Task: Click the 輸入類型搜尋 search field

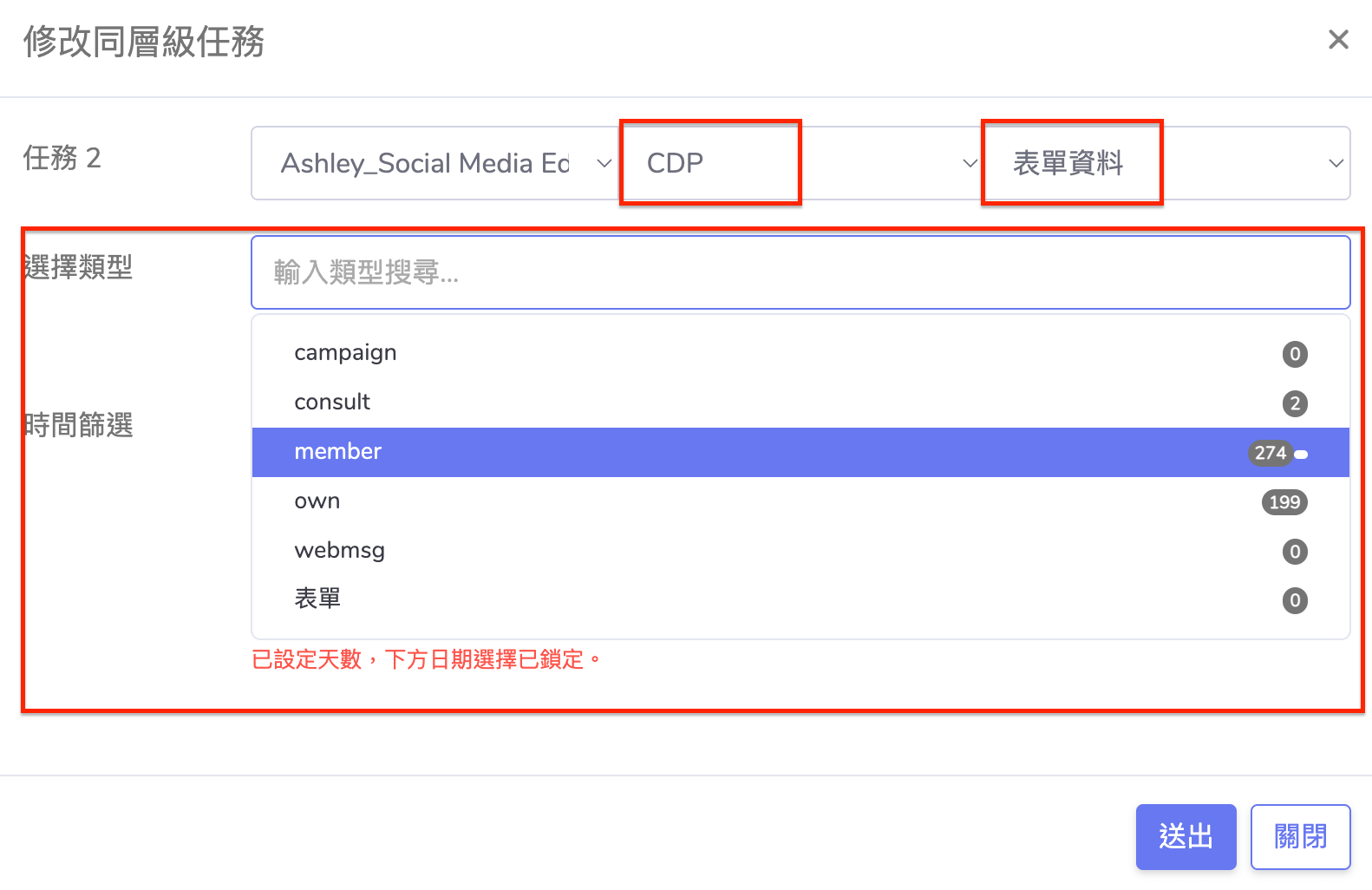Action: pyautogui.click(x=800, y=272)
